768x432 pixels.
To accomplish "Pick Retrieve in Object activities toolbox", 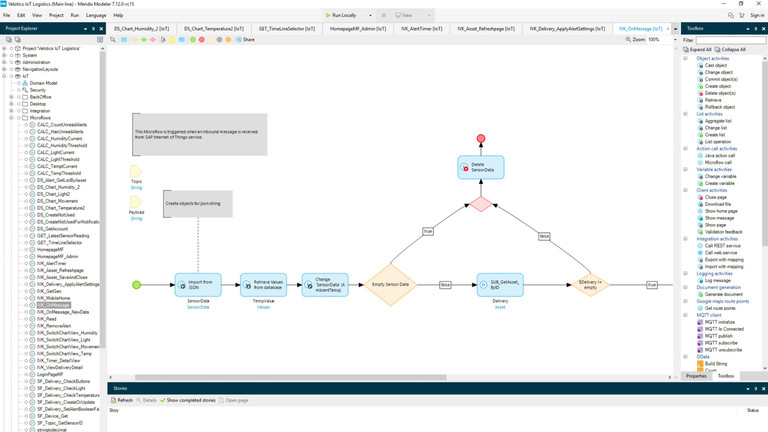I will point(712,100).
